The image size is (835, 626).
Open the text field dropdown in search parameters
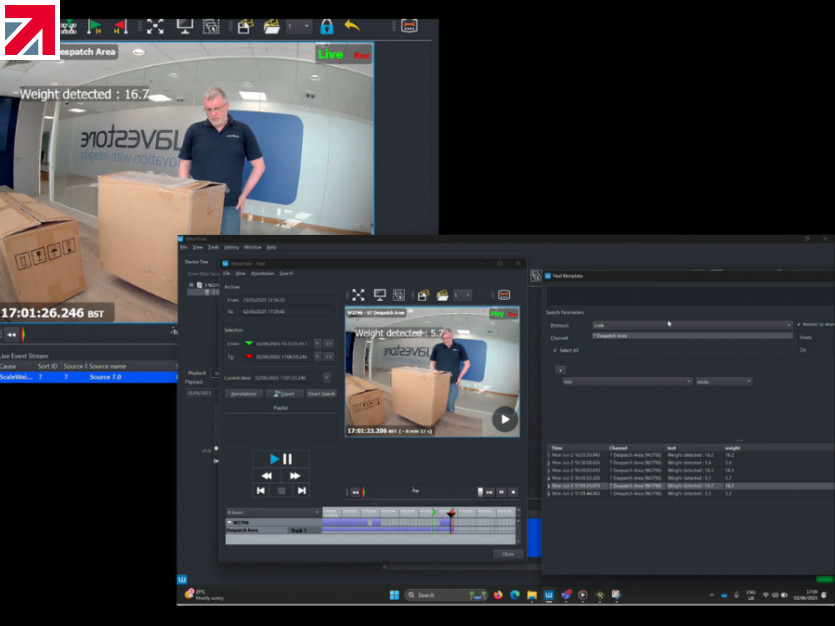627,381
